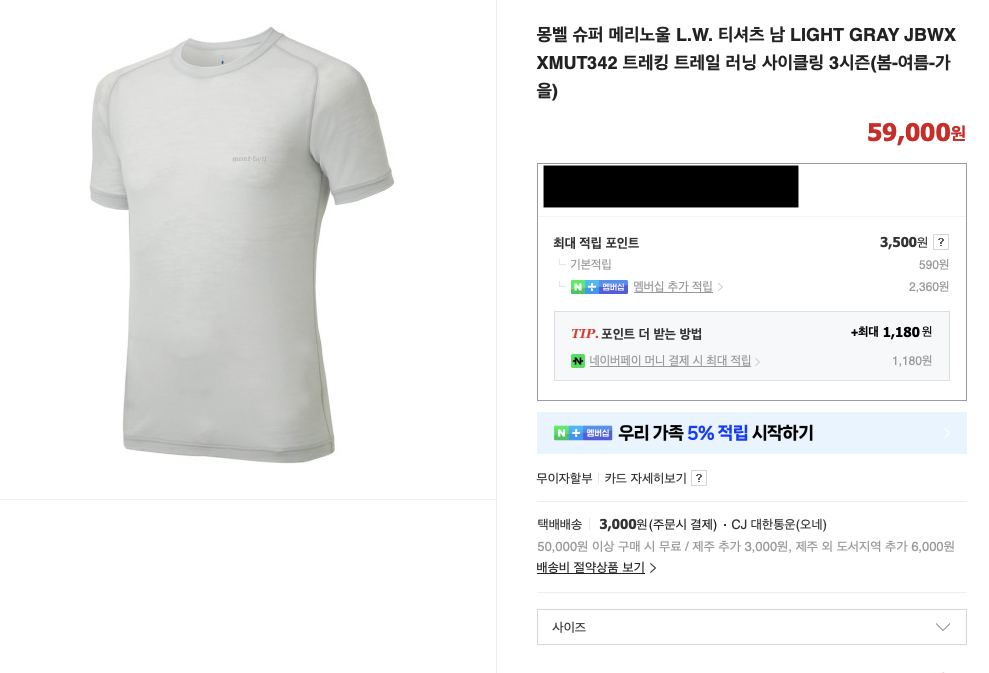Click the N+ 멤버십 badge beside 멤버십 추가 적립
The width and height of the screenshot is (989, 673).
tap(599, 287)
